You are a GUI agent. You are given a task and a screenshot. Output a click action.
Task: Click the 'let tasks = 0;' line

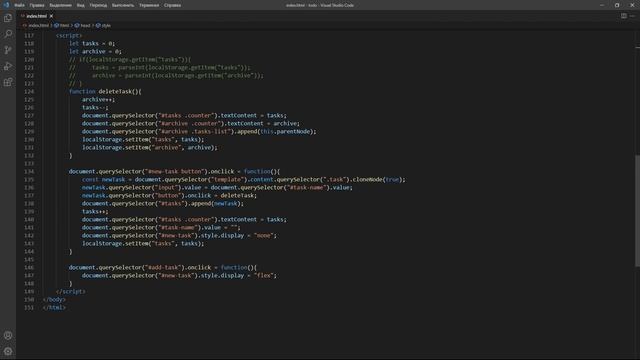point(92,44)
